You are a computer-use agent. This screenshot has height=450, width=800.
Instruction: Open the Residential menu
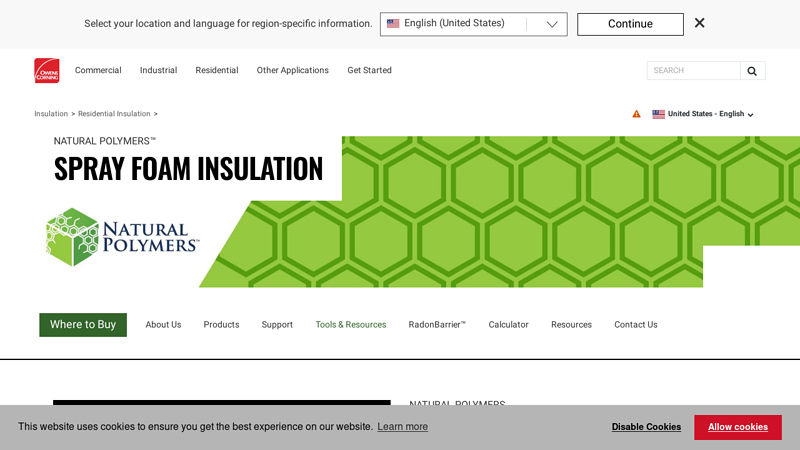[x=217, y=70]
